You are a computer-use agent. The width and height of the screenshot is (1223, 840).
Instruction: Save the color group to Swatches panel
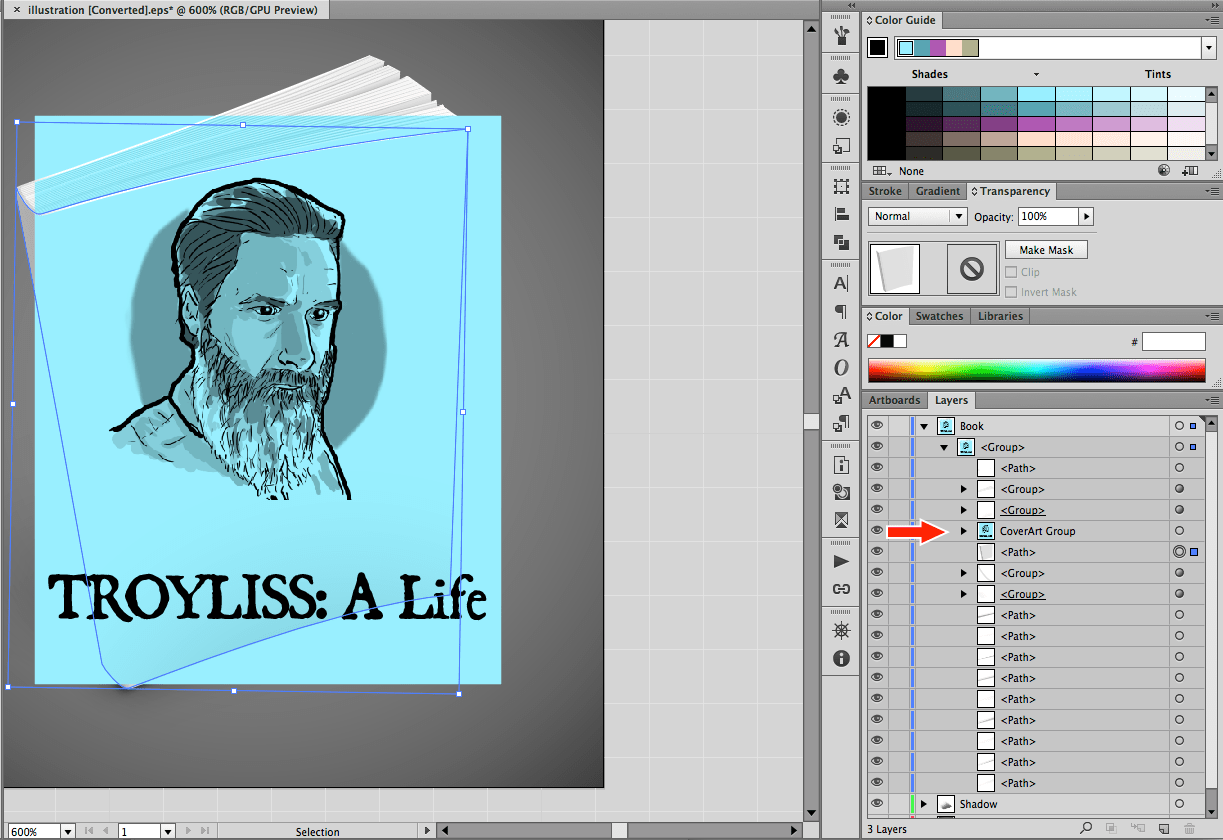click(x=1190, y=170)
